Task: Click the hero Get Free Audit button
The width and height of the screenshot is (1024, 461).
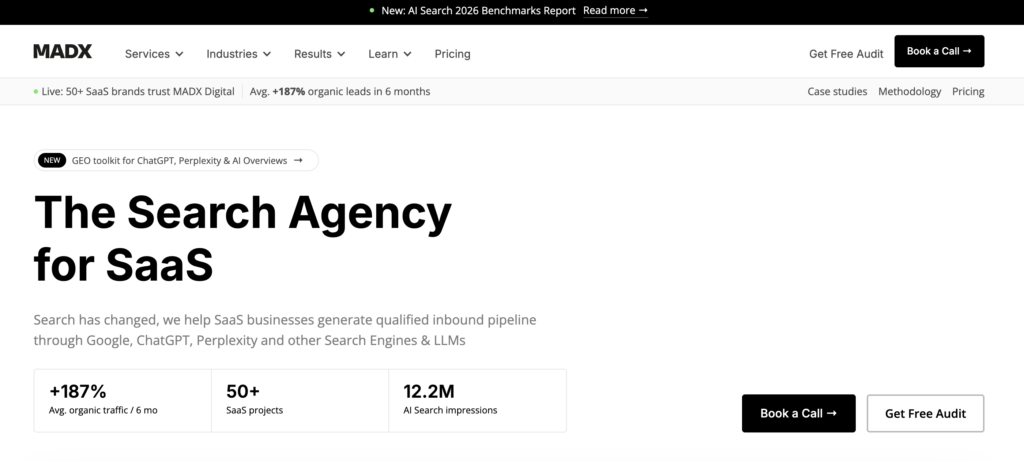Action: [x=925, y=413]
